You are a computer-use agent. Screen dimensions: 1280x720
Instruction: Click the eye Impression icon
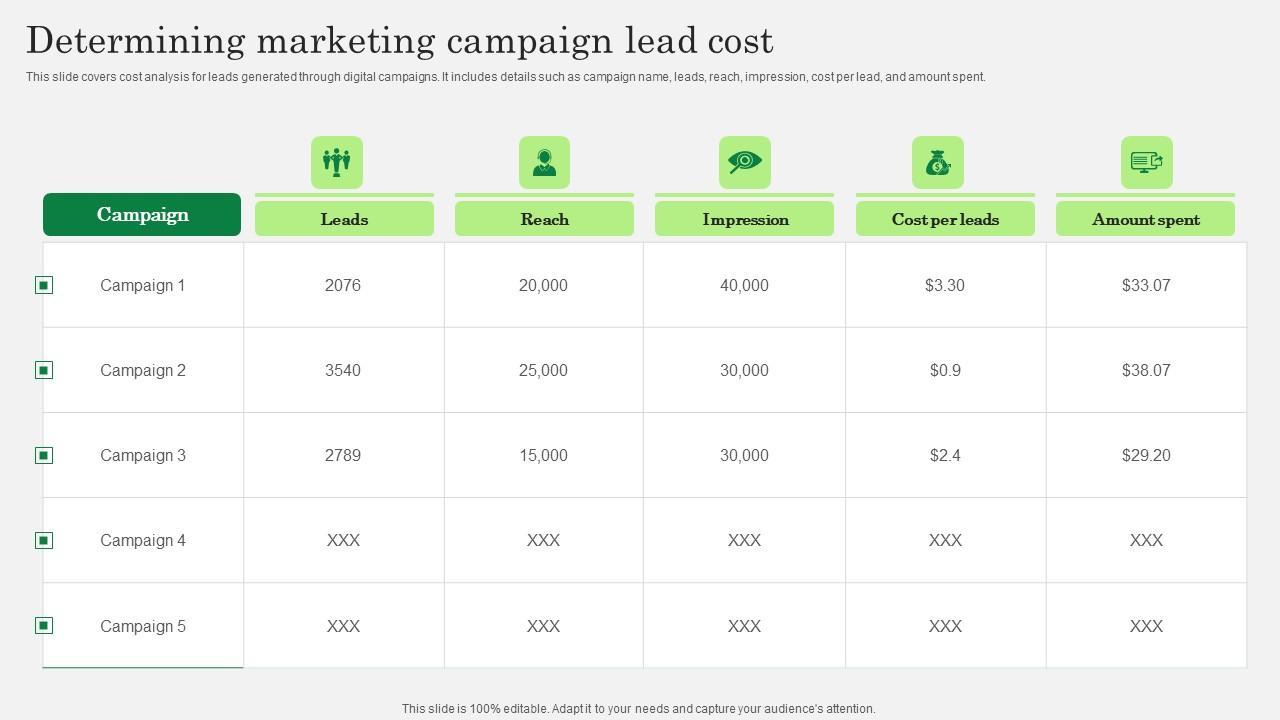pos(745,162)
